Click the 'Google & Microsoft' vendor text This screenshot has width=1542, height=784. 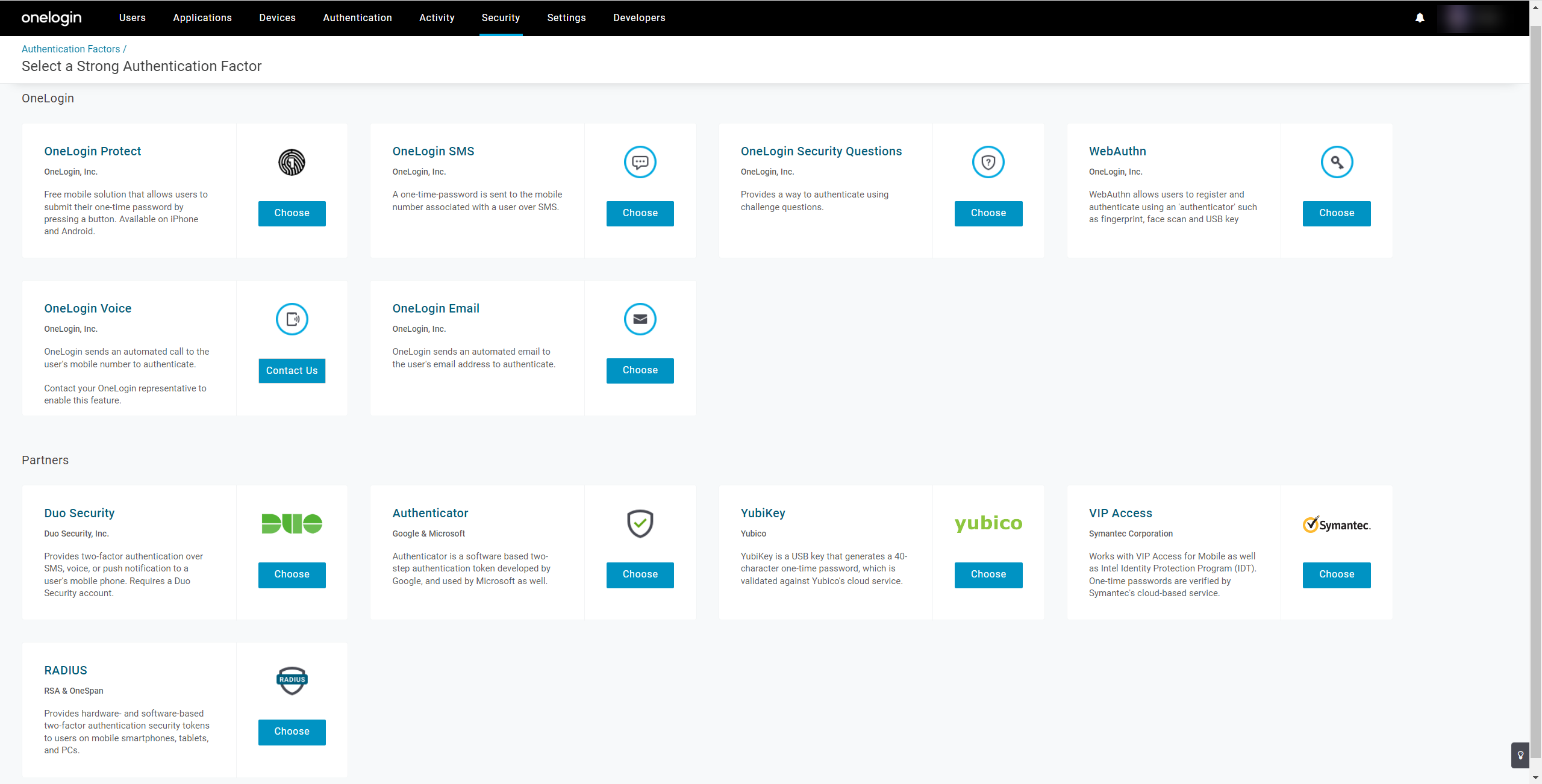click(428, 534)
